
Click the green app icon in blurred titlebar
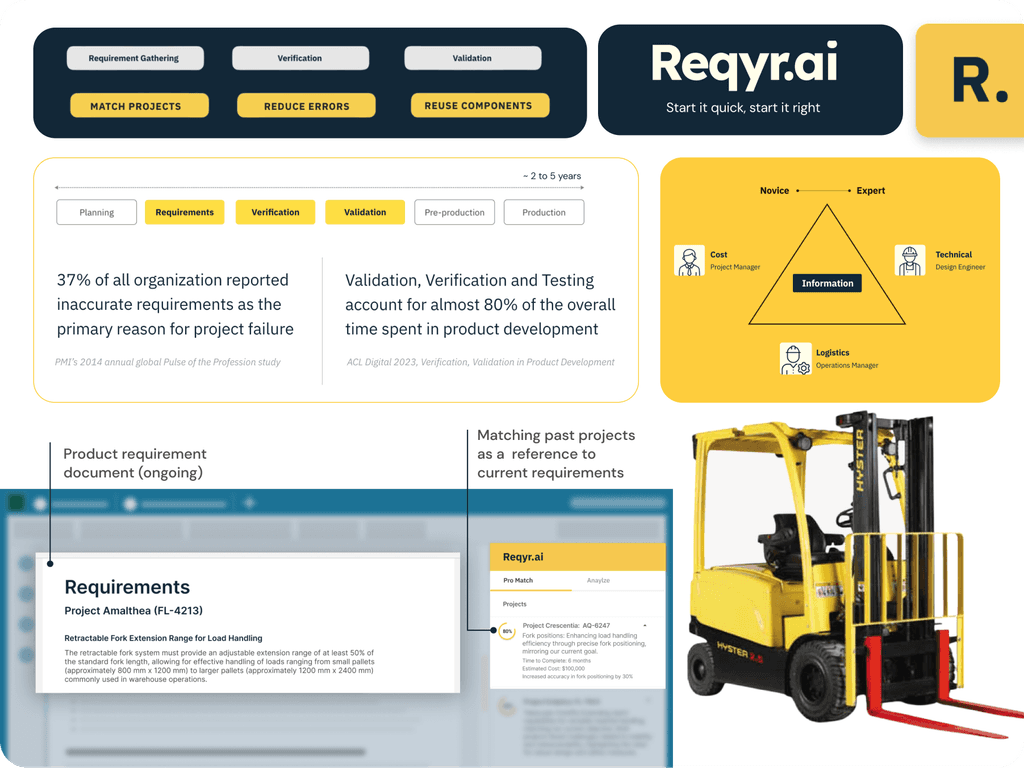point(16,502)
